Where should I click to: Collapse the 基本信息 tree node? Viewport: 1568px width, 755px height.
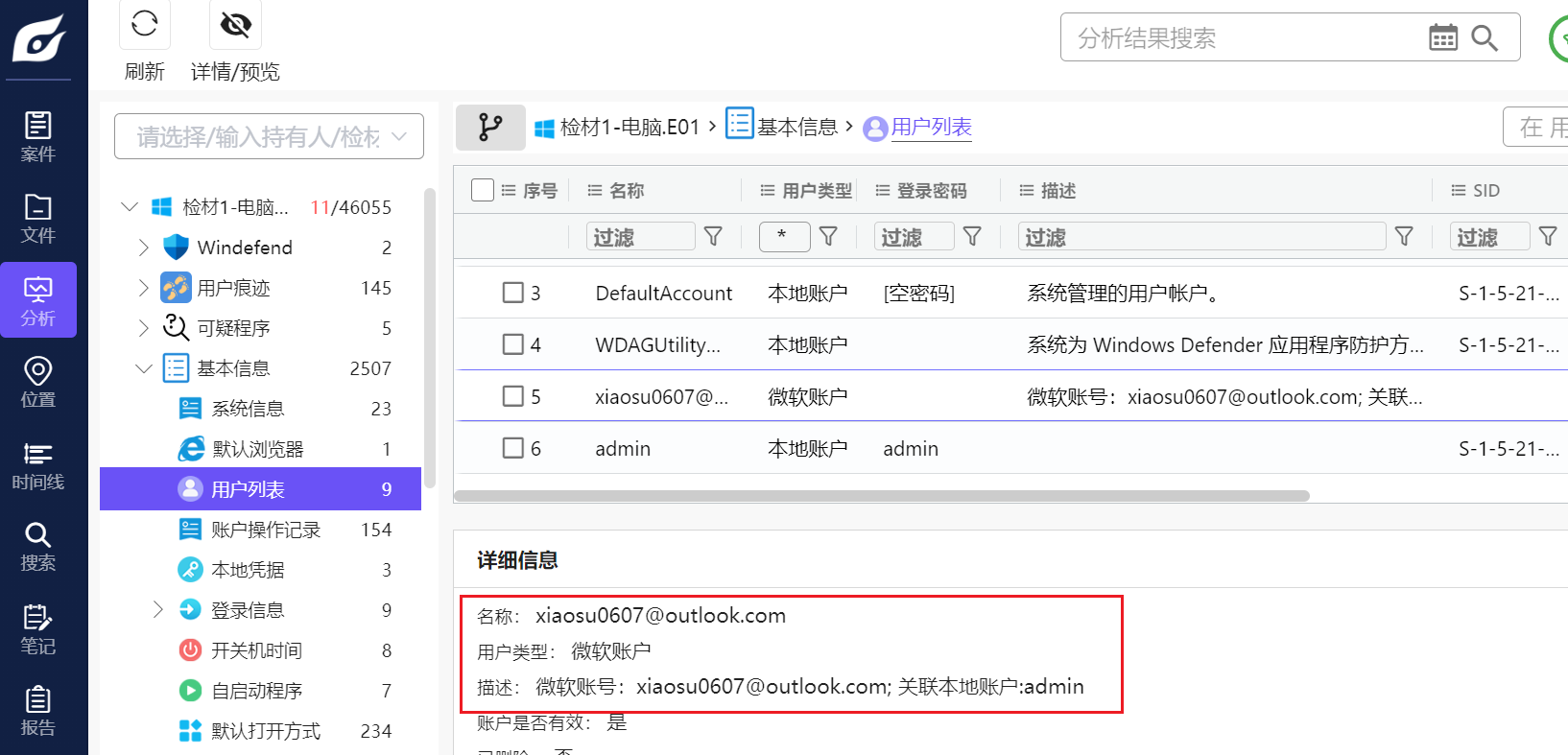(x=143, y=368)
